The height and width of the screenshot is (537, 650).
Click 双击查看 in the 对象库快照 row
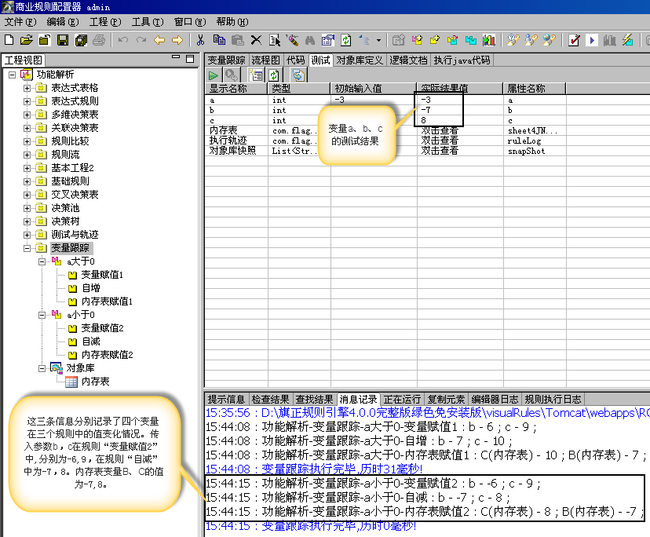pos(440,151)
